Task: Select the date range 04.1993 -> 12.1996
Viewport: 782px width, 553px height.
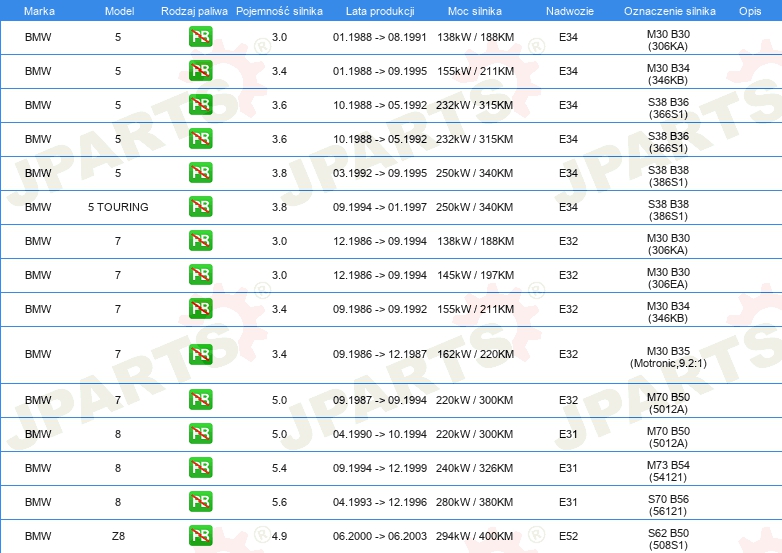Action: tap(380, 502)
